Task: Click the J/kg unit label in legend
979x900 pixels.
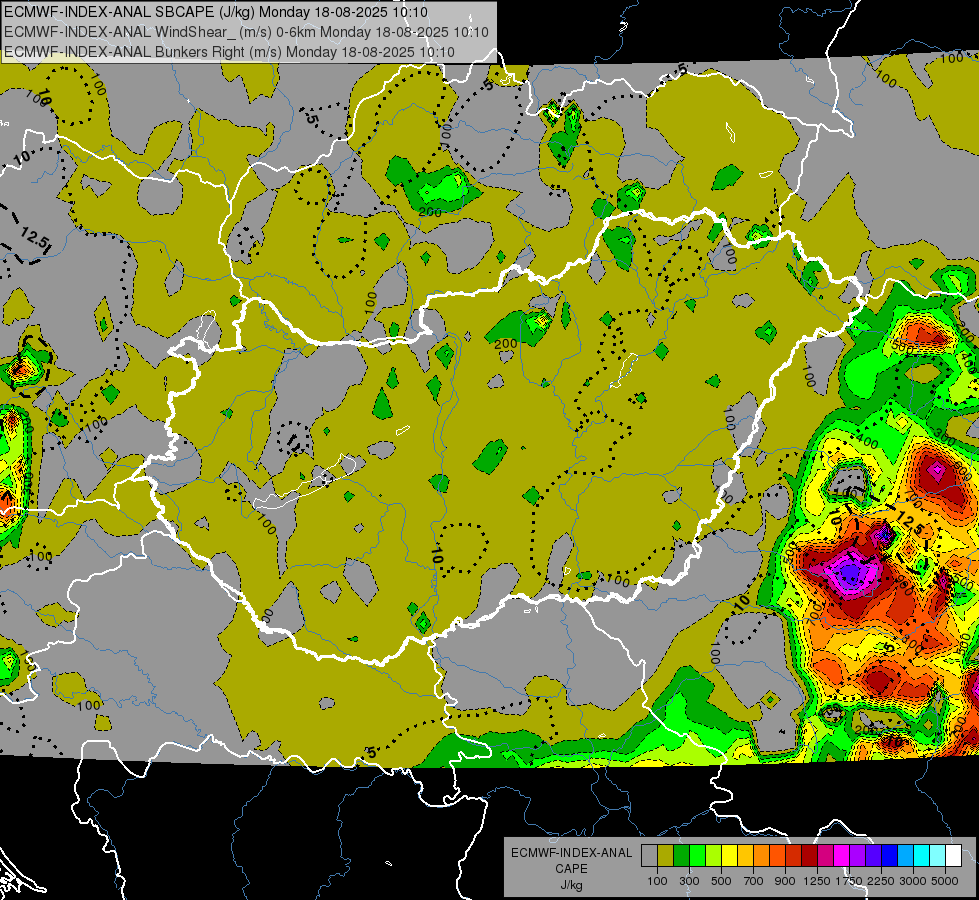Action: [x=571, y=885]
